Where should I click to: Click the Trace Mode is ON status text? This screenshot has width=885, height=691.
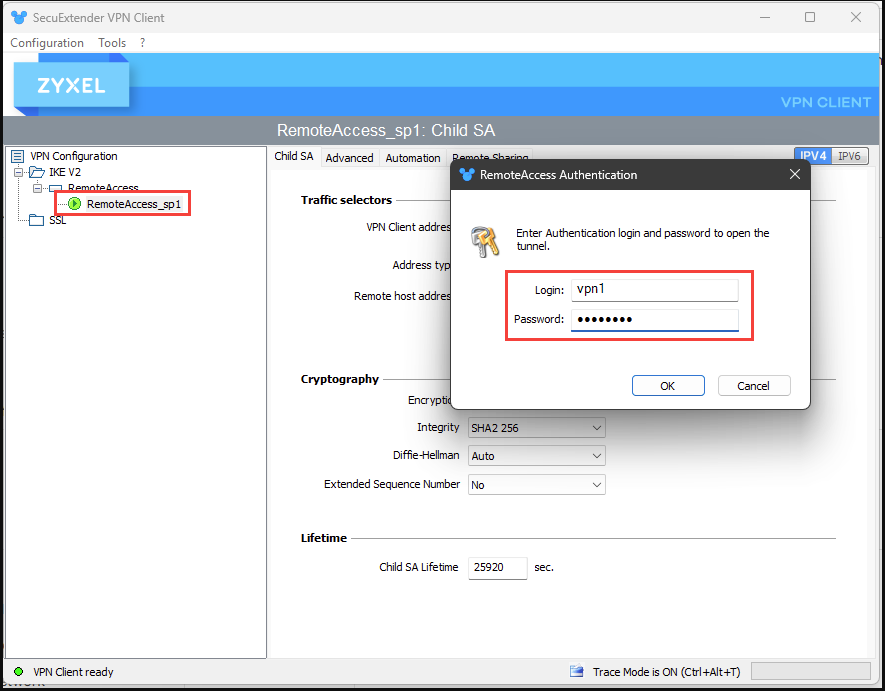click(x=666, y=672)
